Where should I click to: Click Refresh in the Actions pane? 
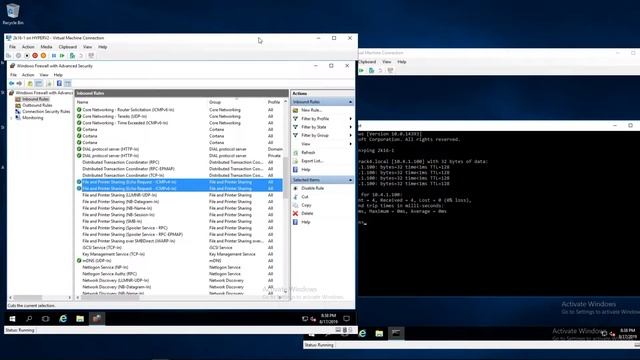click(x=308, y=152)
